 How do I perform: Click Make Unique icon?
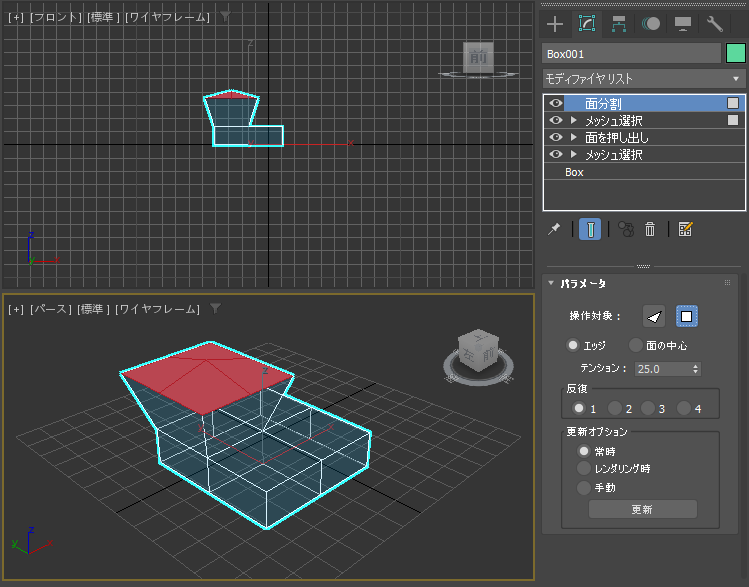click(x=626, y=229)
